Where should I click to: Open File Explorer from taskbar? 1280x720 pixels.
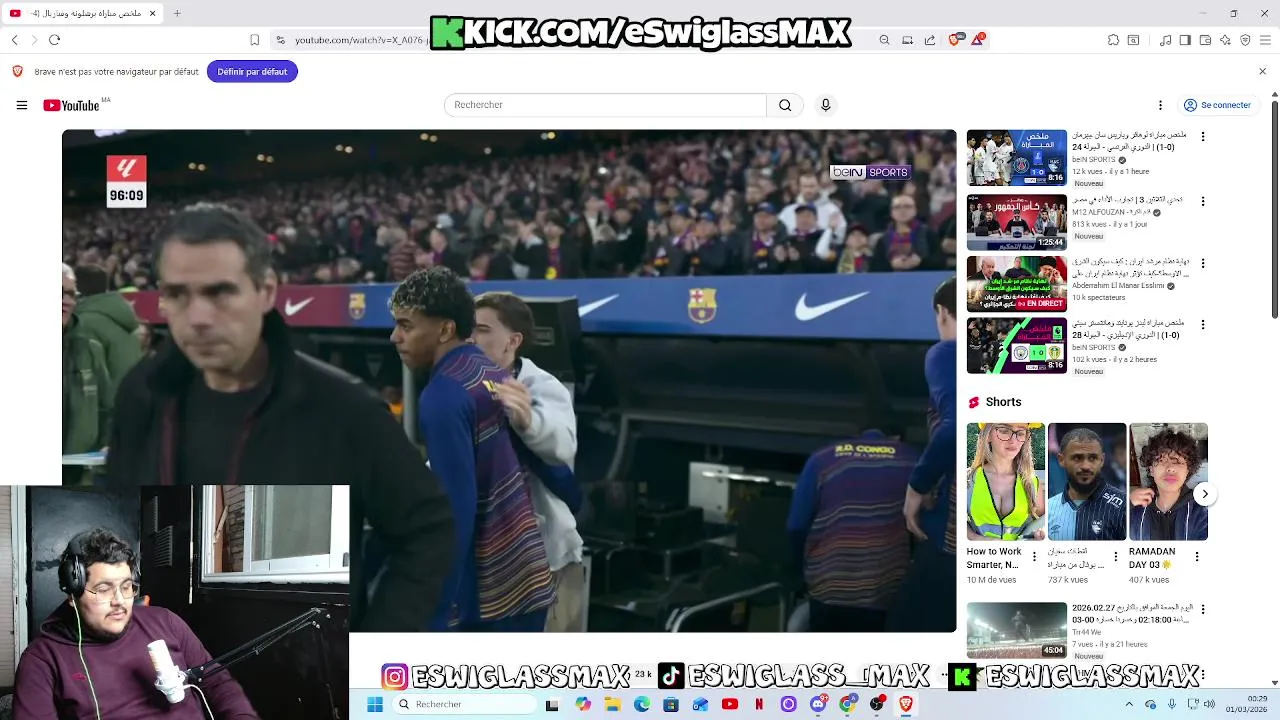612,704
